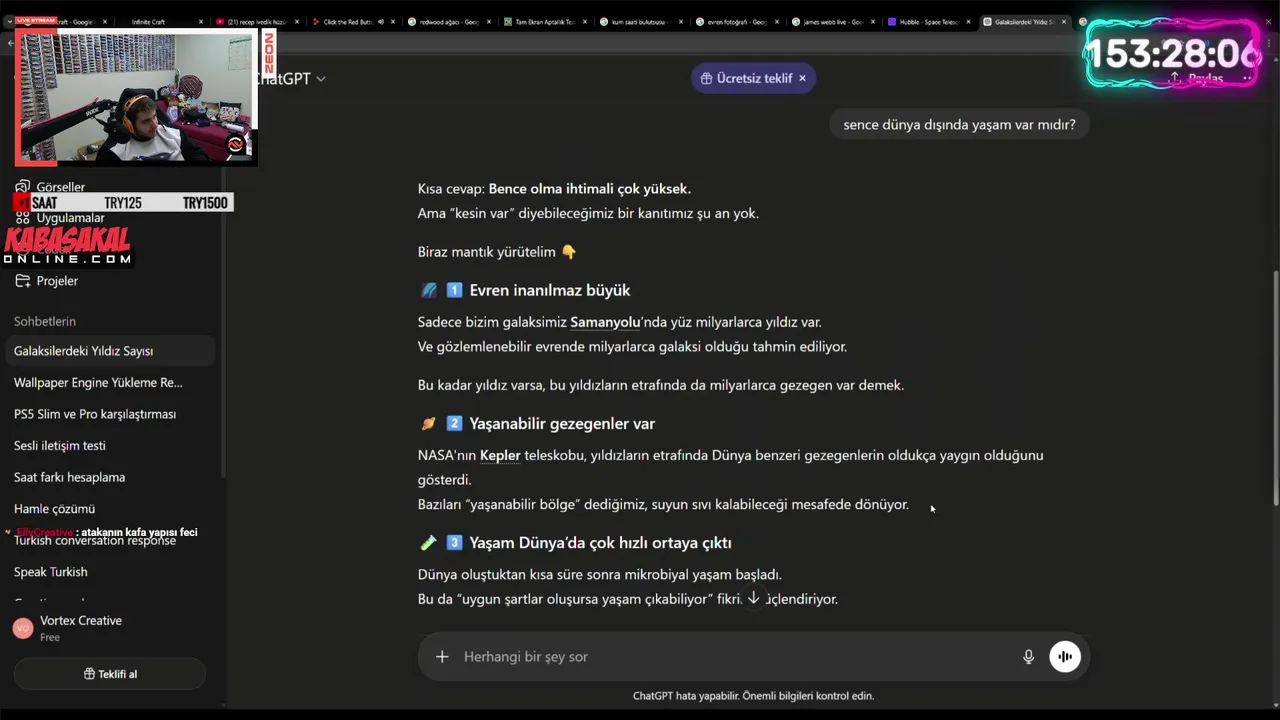Open the Vortex Creative account menu

(110, 628)
